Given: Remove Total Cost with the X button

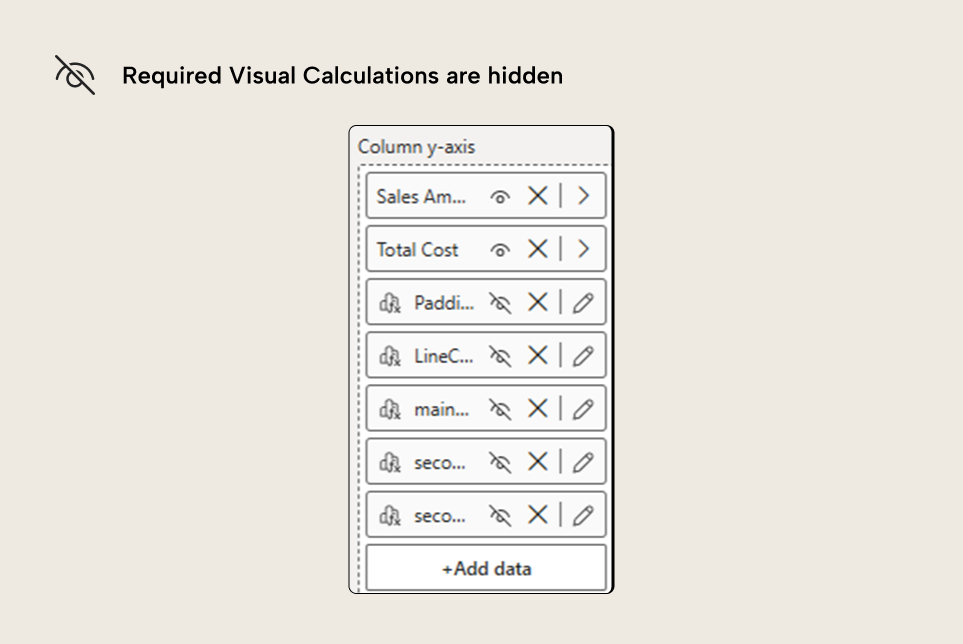Looking at the screenshot, I should tap(537, 249).
